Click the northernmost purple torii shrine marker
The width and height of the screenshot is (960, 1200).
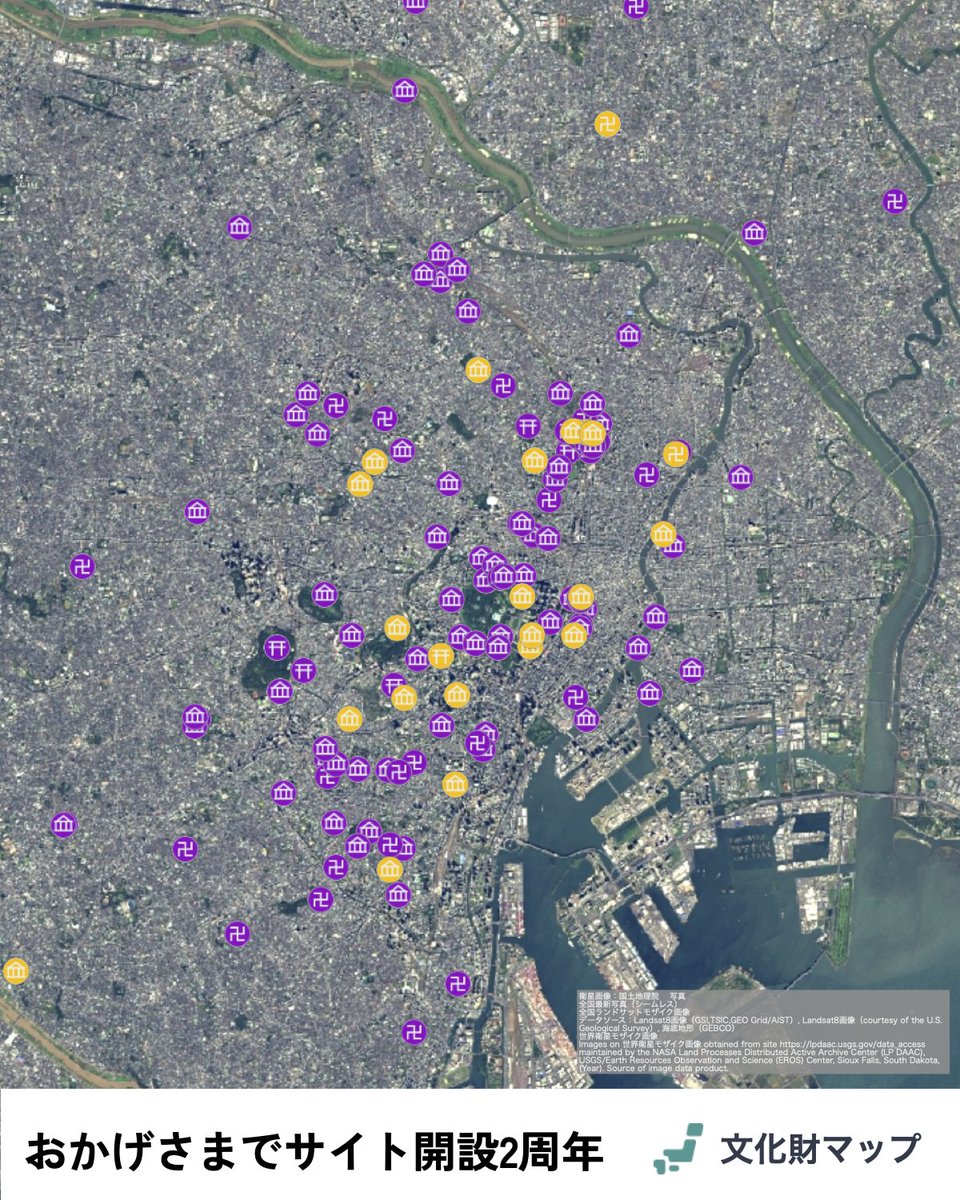coord(528,426)
